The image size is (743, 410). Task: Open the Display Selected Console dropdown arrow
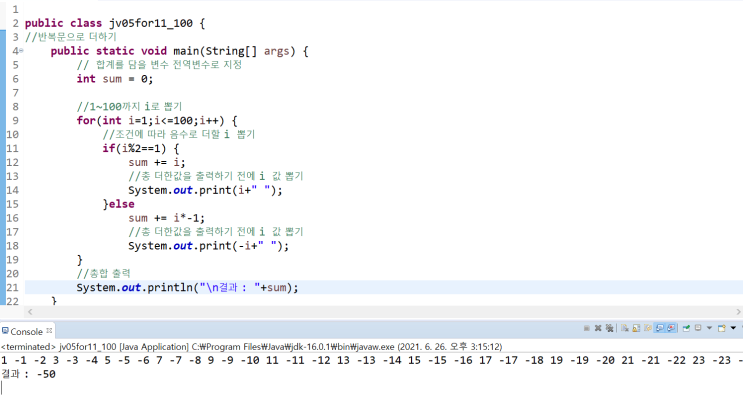(x=709, y=328)
